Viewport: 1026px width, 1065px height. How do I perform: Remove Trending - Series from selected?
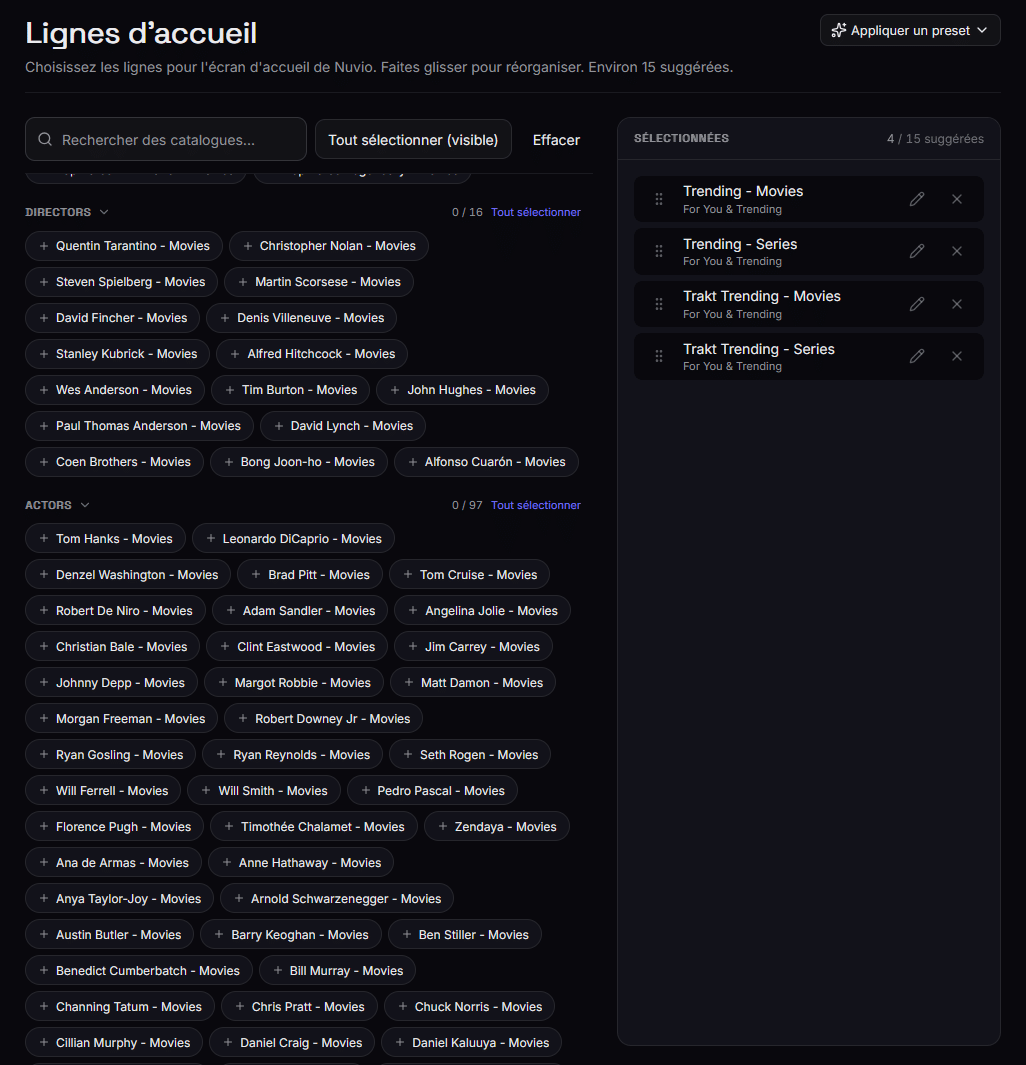point(957,251)
